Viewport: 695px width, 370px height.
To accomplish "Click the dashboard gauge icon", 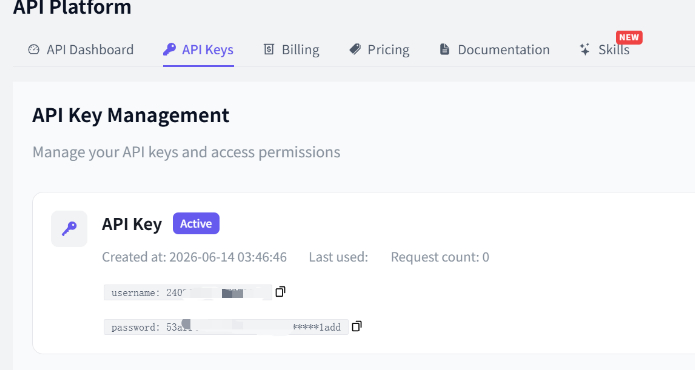I will tap(34, 49).
